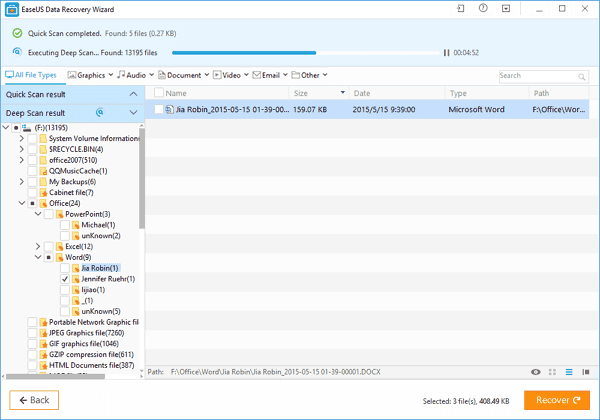Click the preview eye icon
This screenshot has width=600, height=420.
[536, 372]
